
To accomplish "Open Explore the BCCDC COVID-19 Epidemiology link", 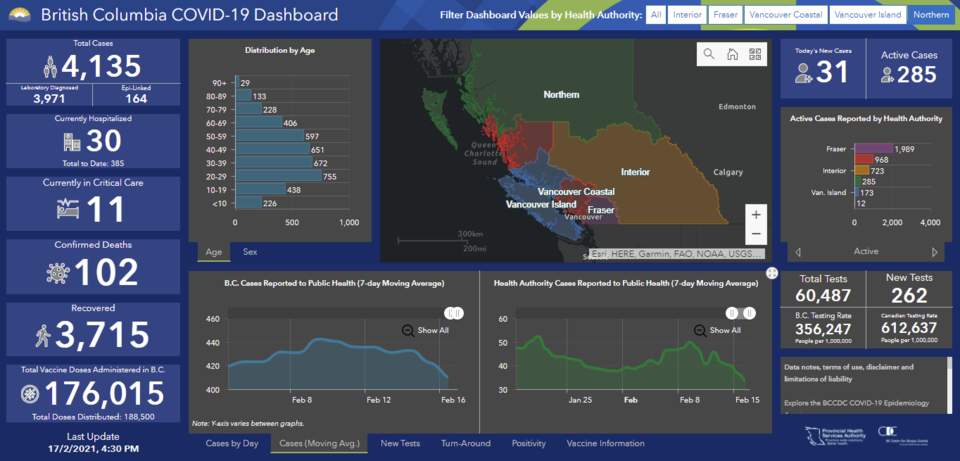I will (x=855, y=403).
